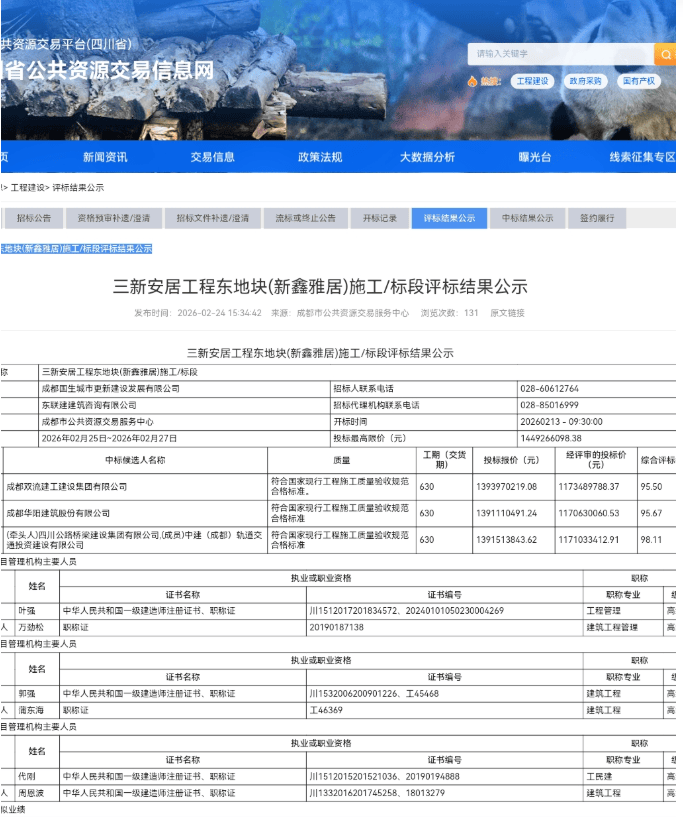Click 成都华阳建筑股份有限公司 candidate cell

click(135, 513)
